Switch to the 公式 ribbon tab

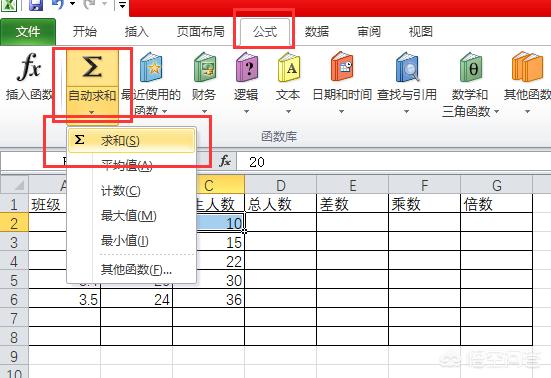coord(265,32)
